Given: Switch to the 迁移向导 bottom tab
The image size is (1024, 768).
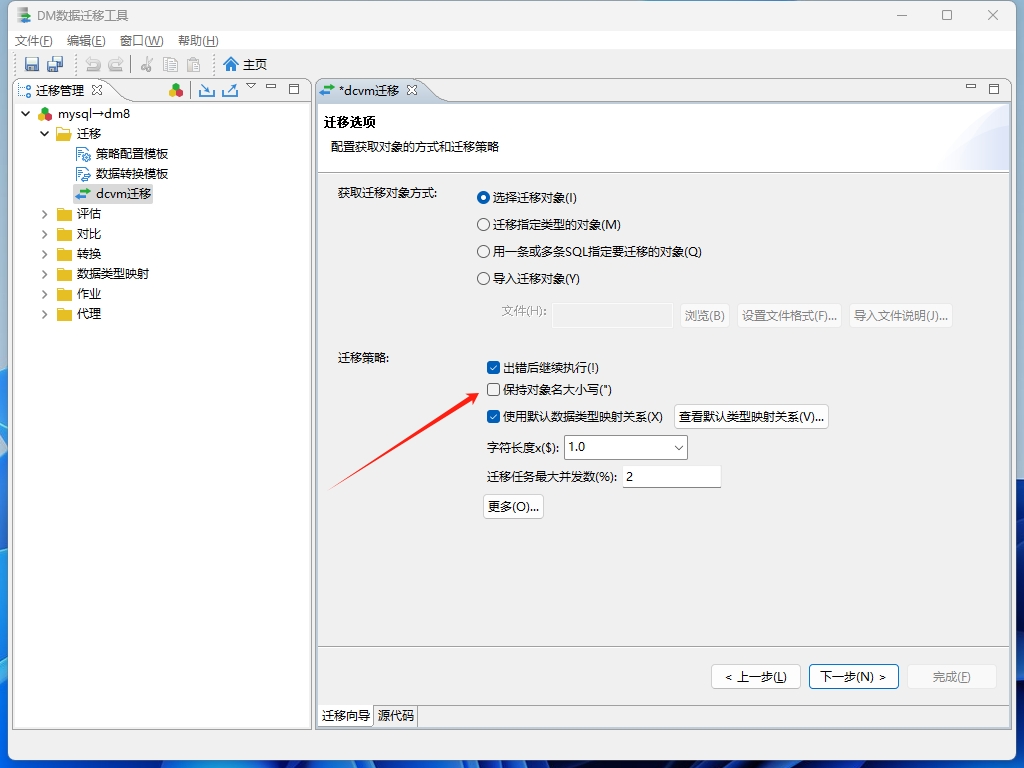Looking at the screenshot, I should click(x=345, y=716).
